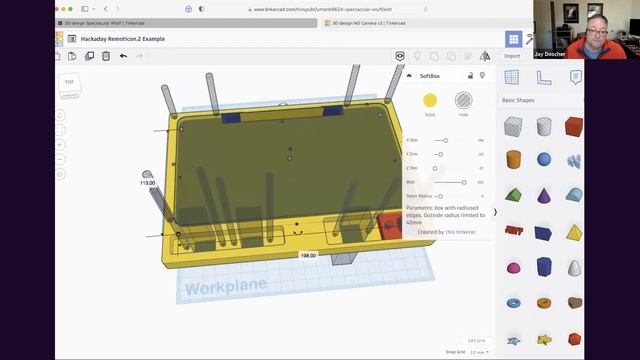This screenshot has width=640, height=360.
Task: Adjust the Z Dim slider handle
Action: pyautogui.click(x=435, y=168)
